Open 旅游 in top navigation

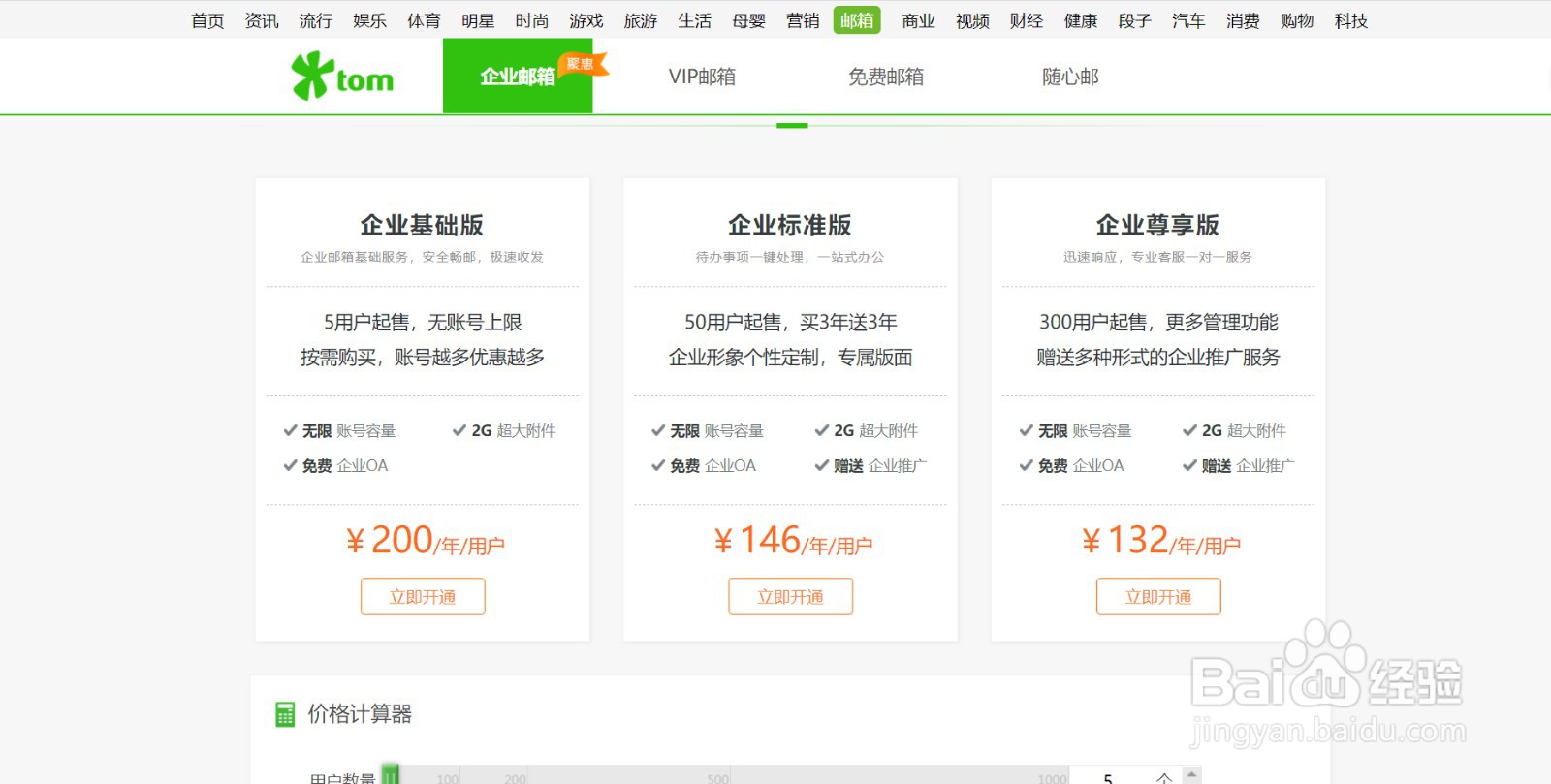(x=641, y=20)
